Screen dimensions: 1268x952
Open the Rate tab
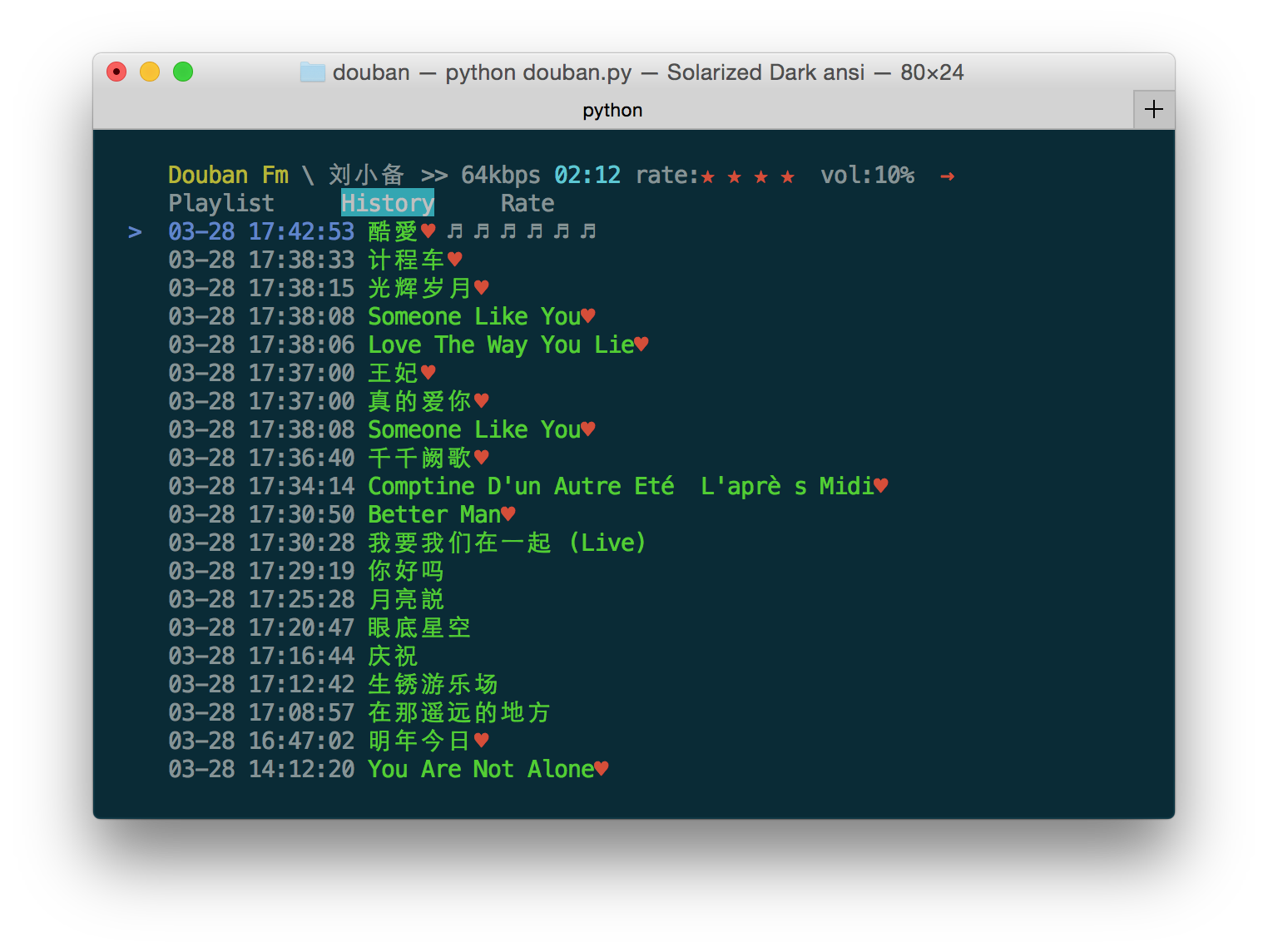tap(528, 203)
